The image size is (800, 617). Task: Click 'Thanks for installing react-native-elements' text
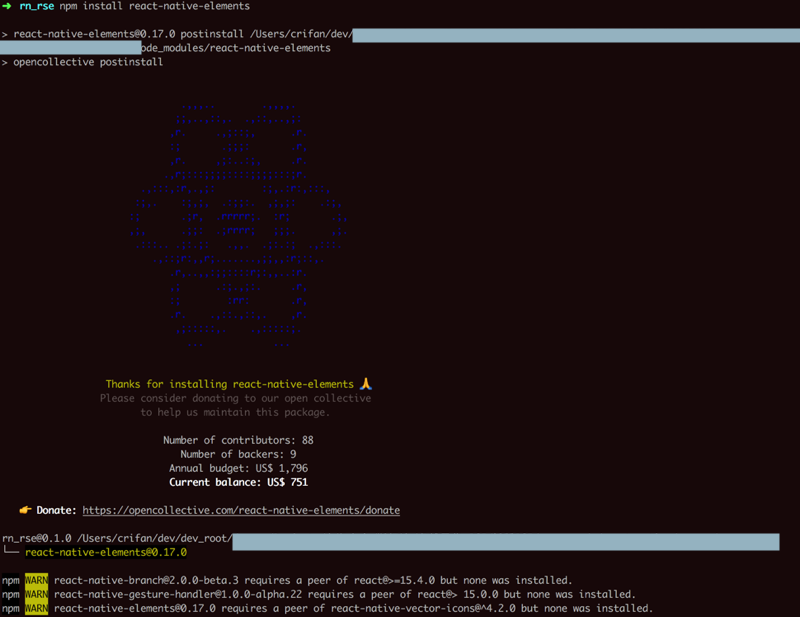tap(230, 384)
